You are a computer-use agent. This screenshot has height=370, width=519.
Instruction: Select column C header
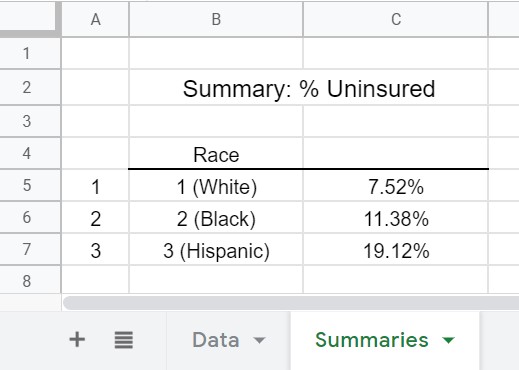(x=396, y=19)
